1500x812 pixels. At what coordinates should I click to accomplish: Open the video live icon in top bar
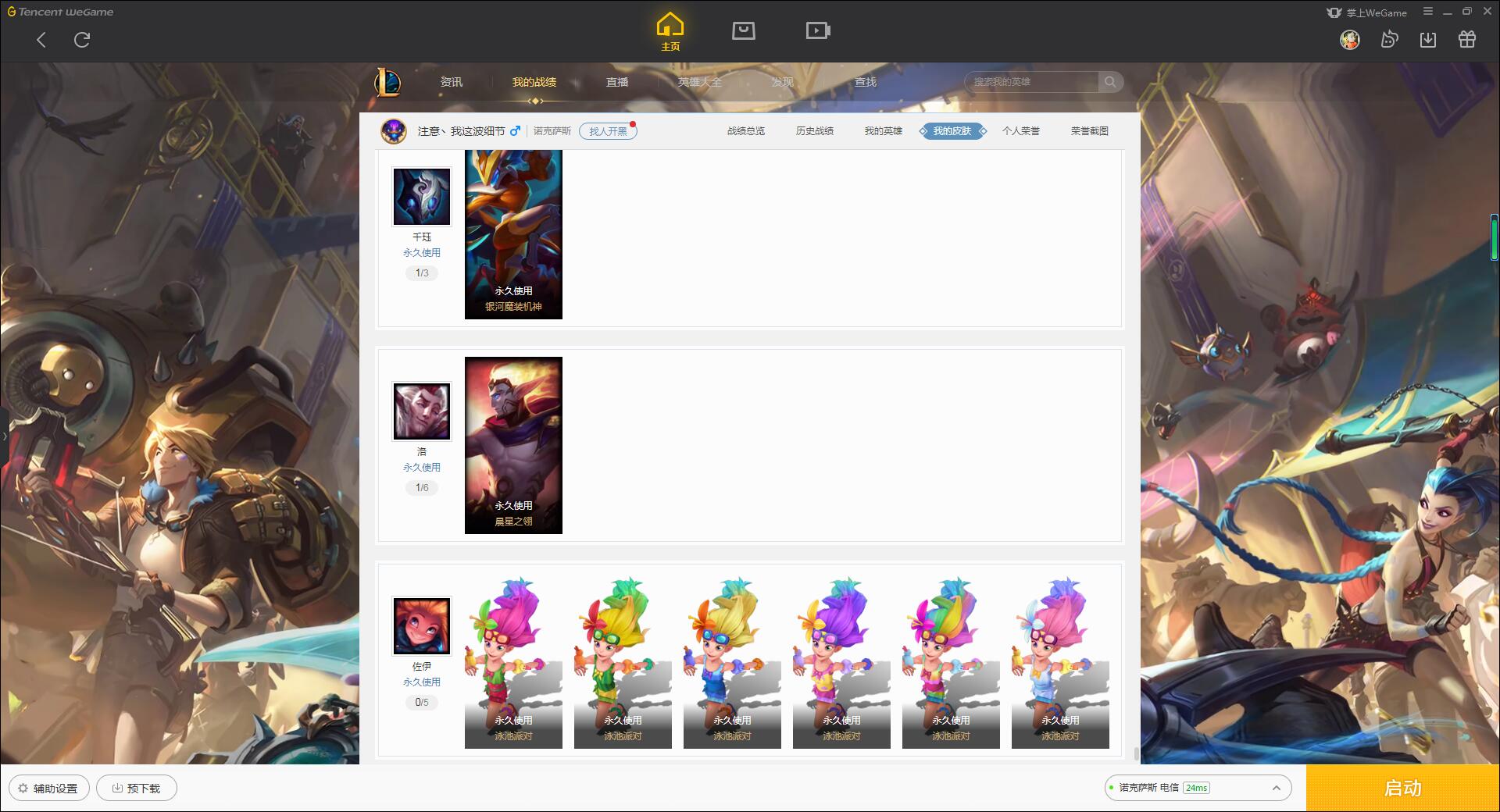coord(818,30)
